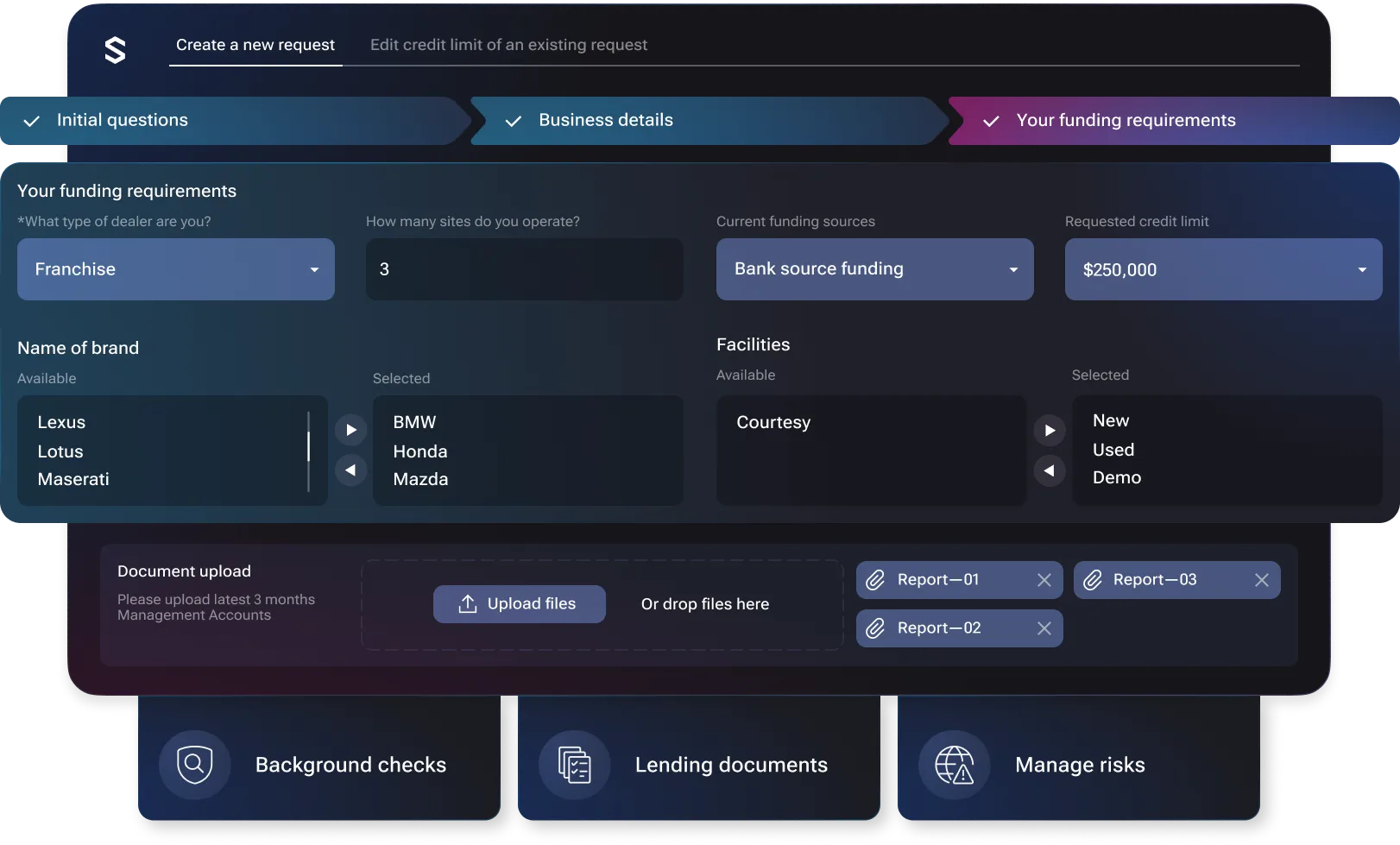Viewport: 1400px width, 845px height.
Task: Go to the Business details step
Action: 604,121
